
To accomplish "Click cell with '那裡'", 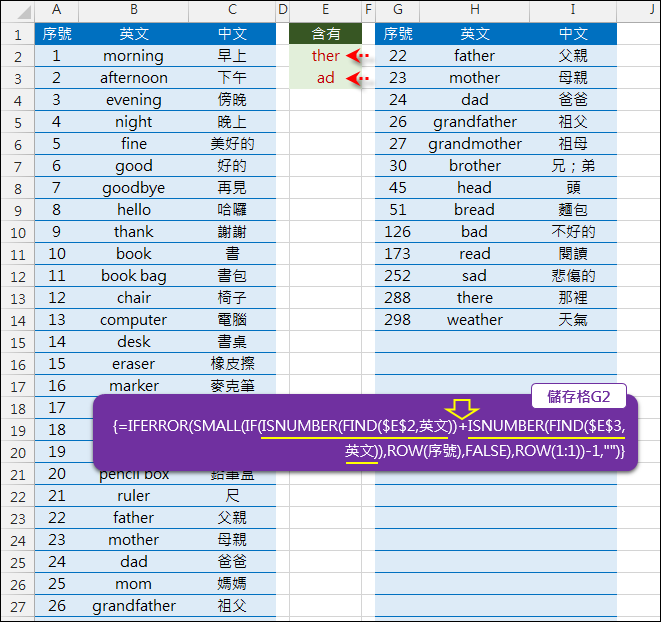I will (x=573, y=298).
